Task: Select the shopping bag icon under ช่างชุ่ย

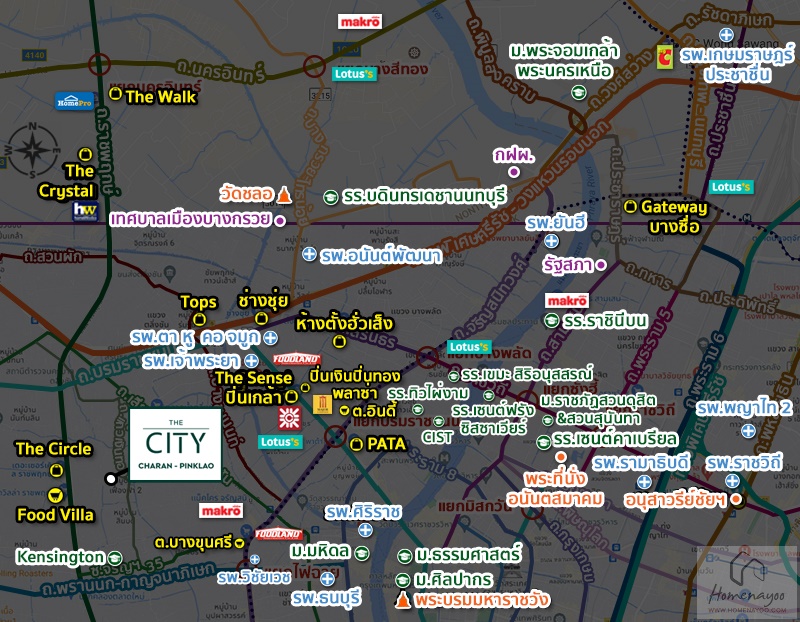Action: click(x=261, y=318)
